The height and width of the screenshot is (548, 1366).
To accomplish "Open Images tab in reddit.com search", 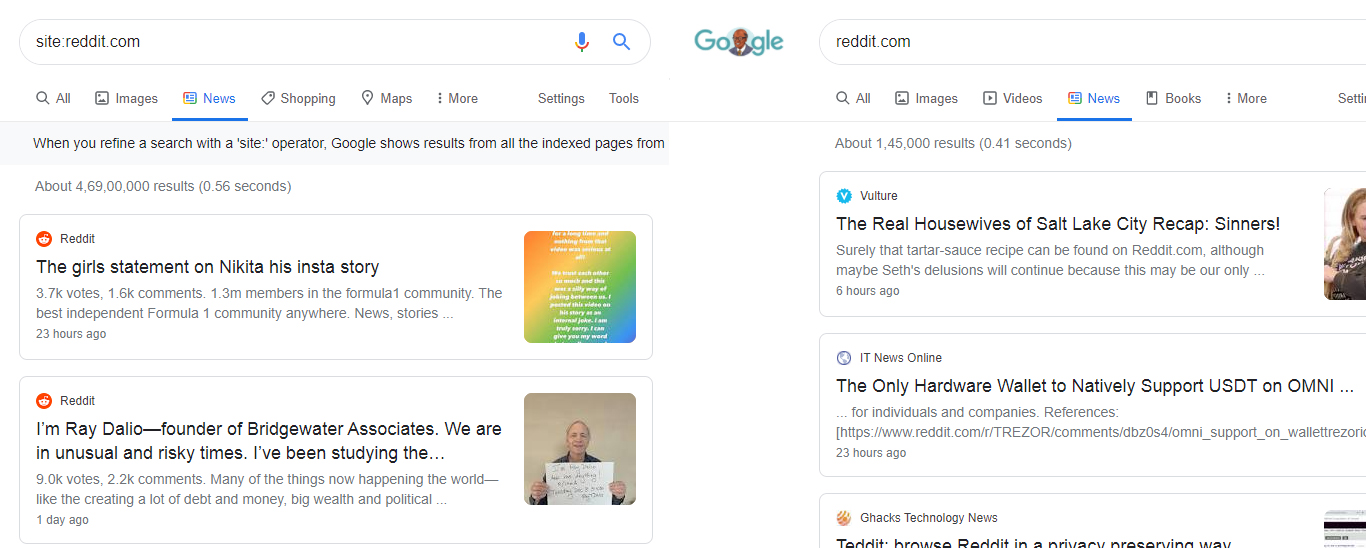I will tap(926, 98).
